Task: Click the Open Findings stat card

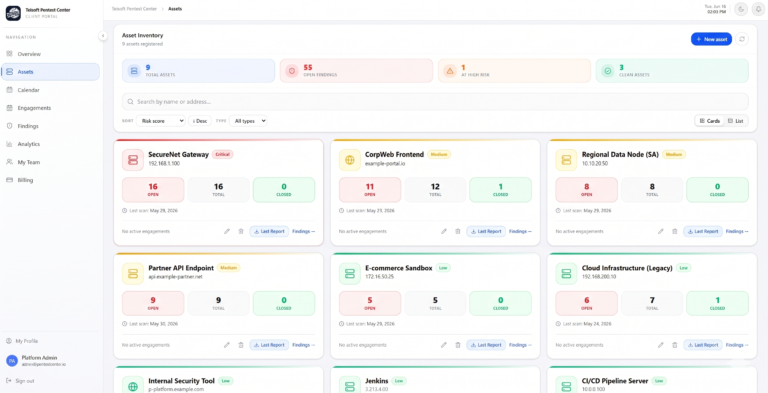Action: tap(357, 71)
